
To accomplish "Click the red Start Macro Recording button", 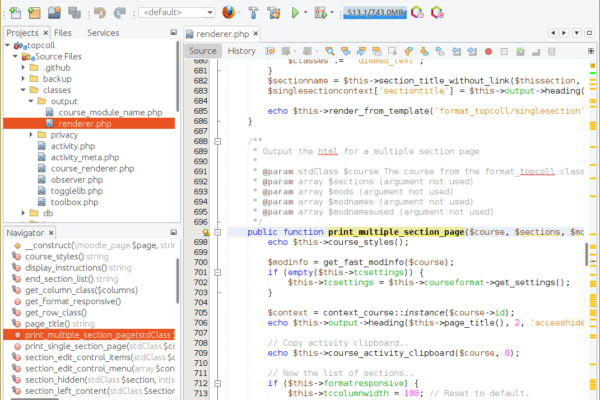I will point(488,51).
